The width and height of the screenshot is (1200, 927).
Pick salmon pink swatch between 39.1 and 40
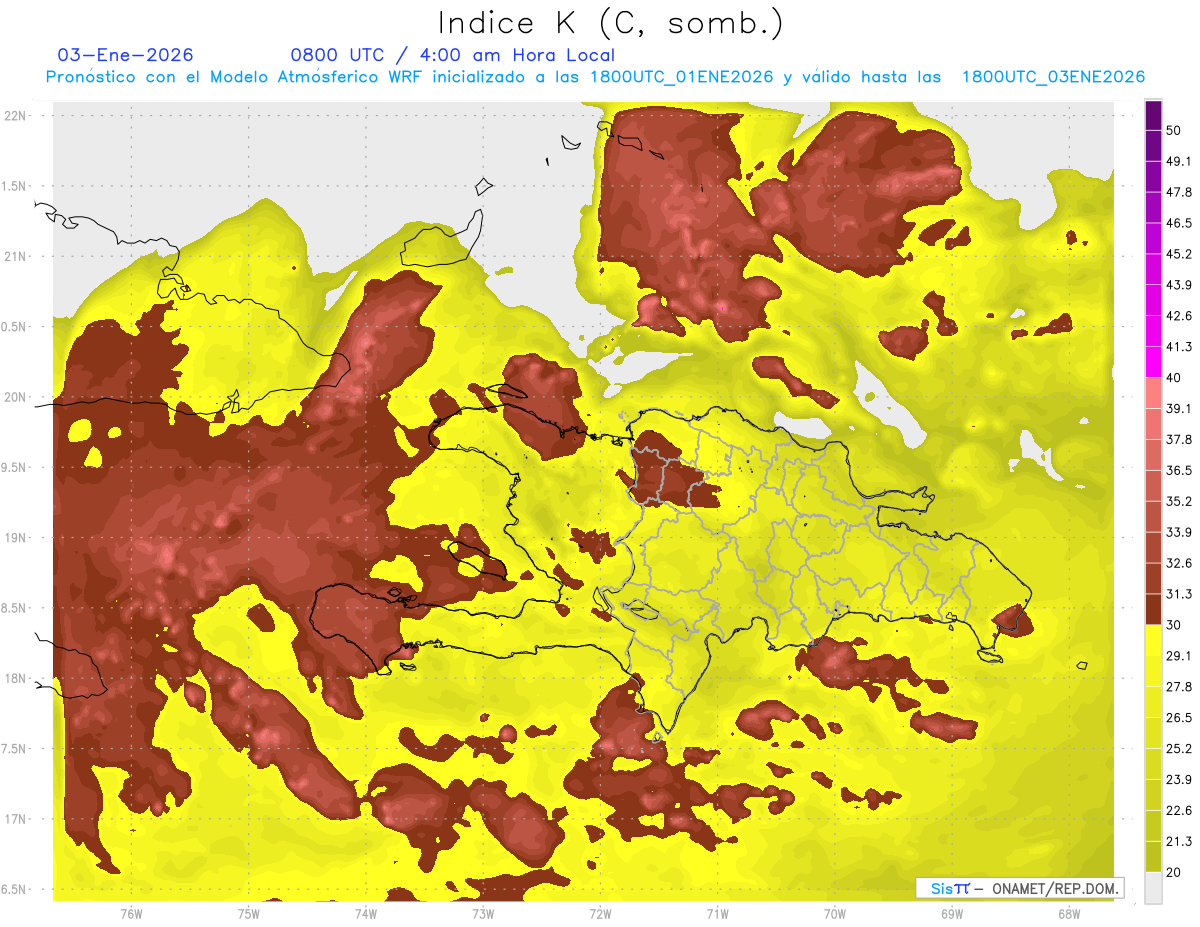[1154, 393]
